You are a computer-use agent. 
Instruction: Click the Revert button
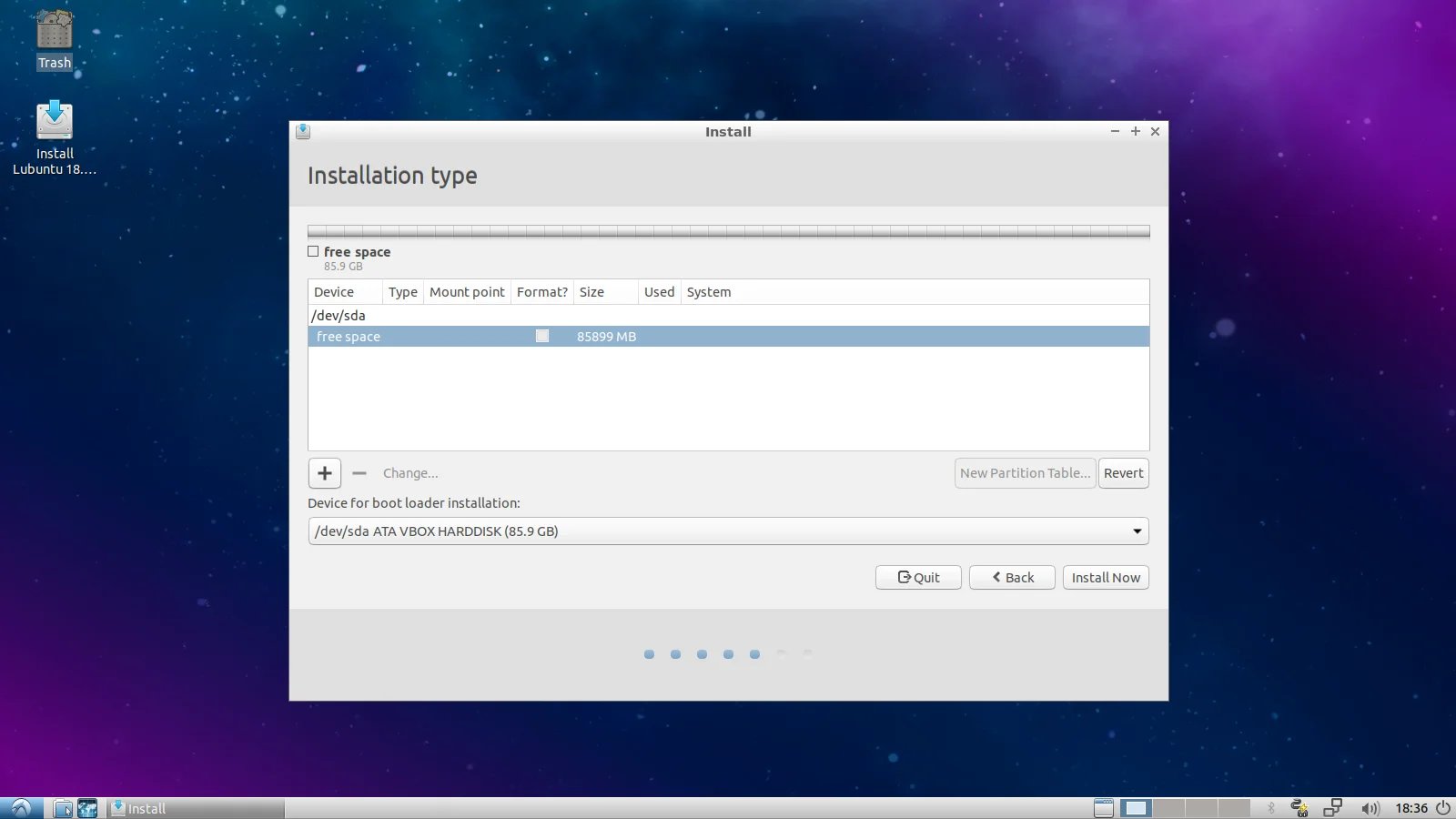[x=1123, y=473]
